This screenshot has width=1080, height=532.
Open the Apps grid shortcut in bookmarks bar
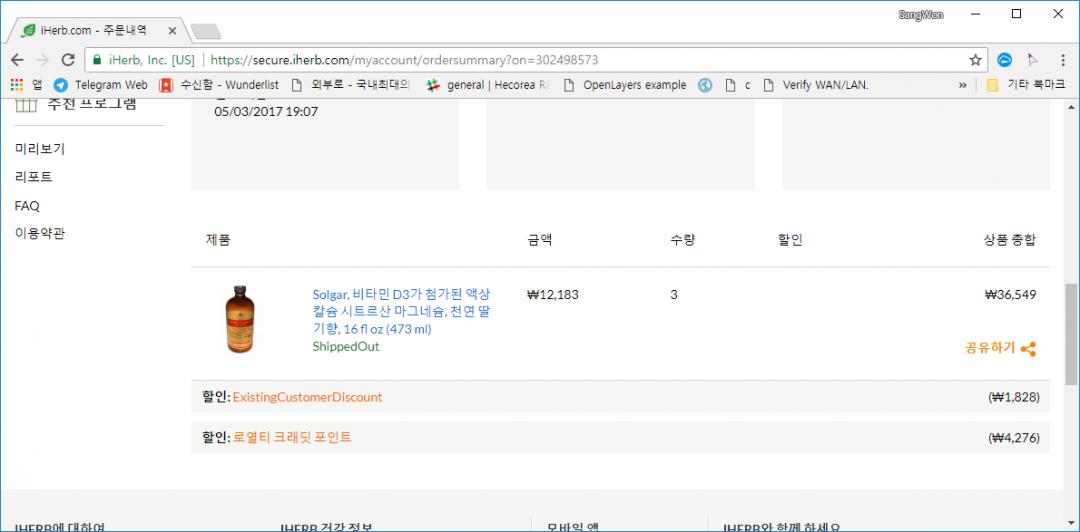(17, 85)
